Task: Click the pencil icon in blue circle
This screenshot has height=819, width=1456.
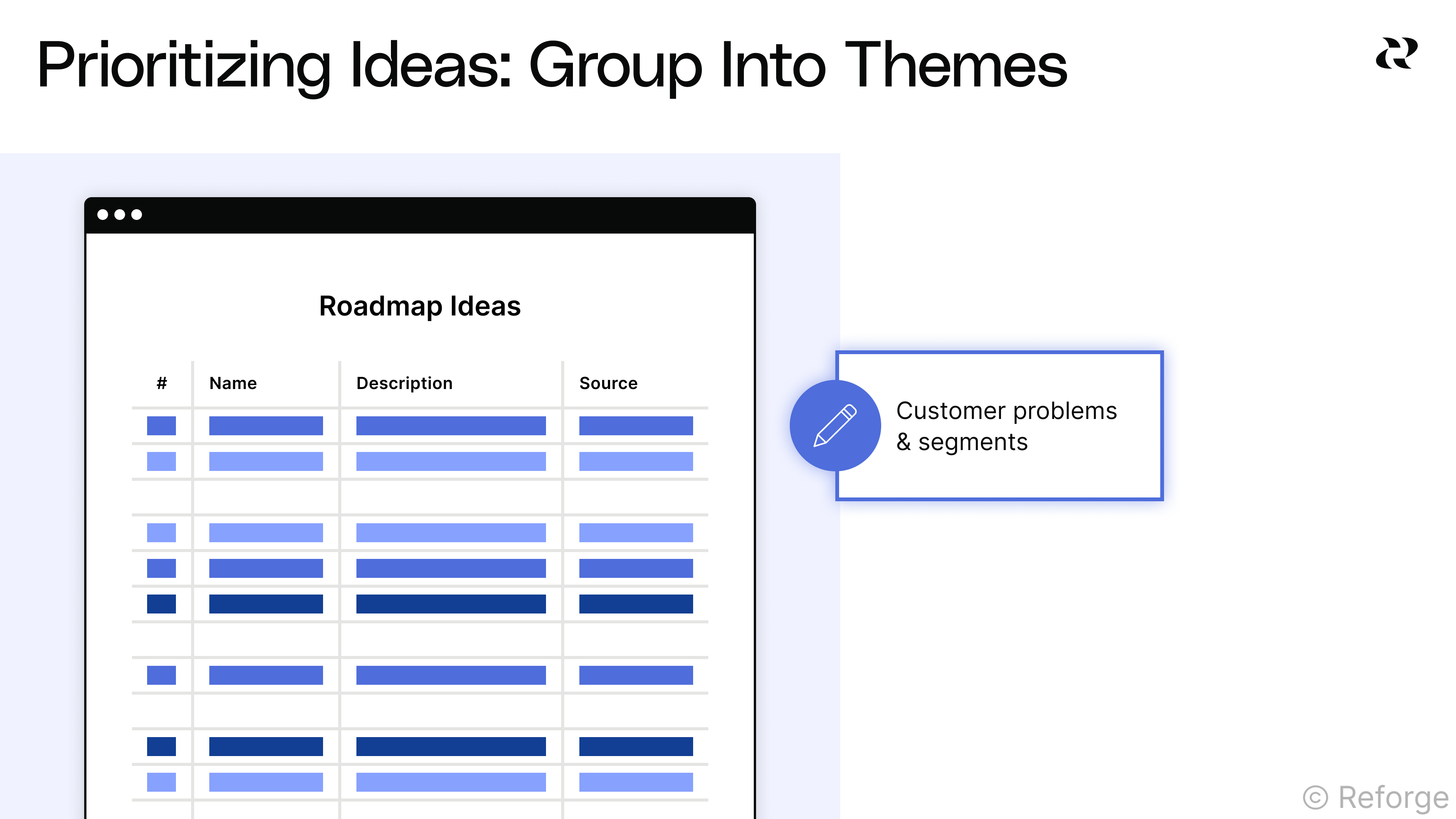Action: coord(835,425)
